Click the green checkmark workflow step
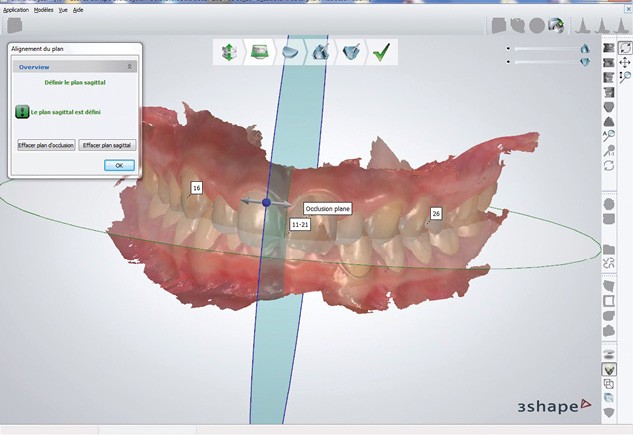Image resolution: width=633 pixels, height=435 pixels. pyautogui.click(x=381, y=52)
